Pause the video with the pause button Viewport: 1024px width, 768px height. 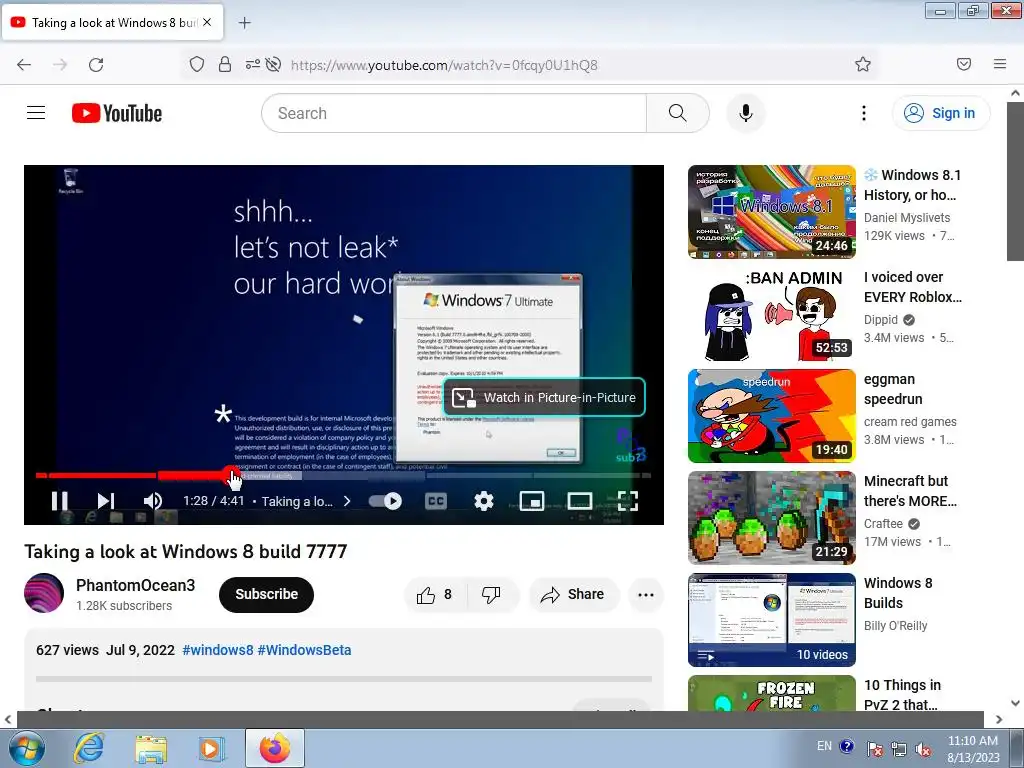pyautogui.click(x=59, y=501)
